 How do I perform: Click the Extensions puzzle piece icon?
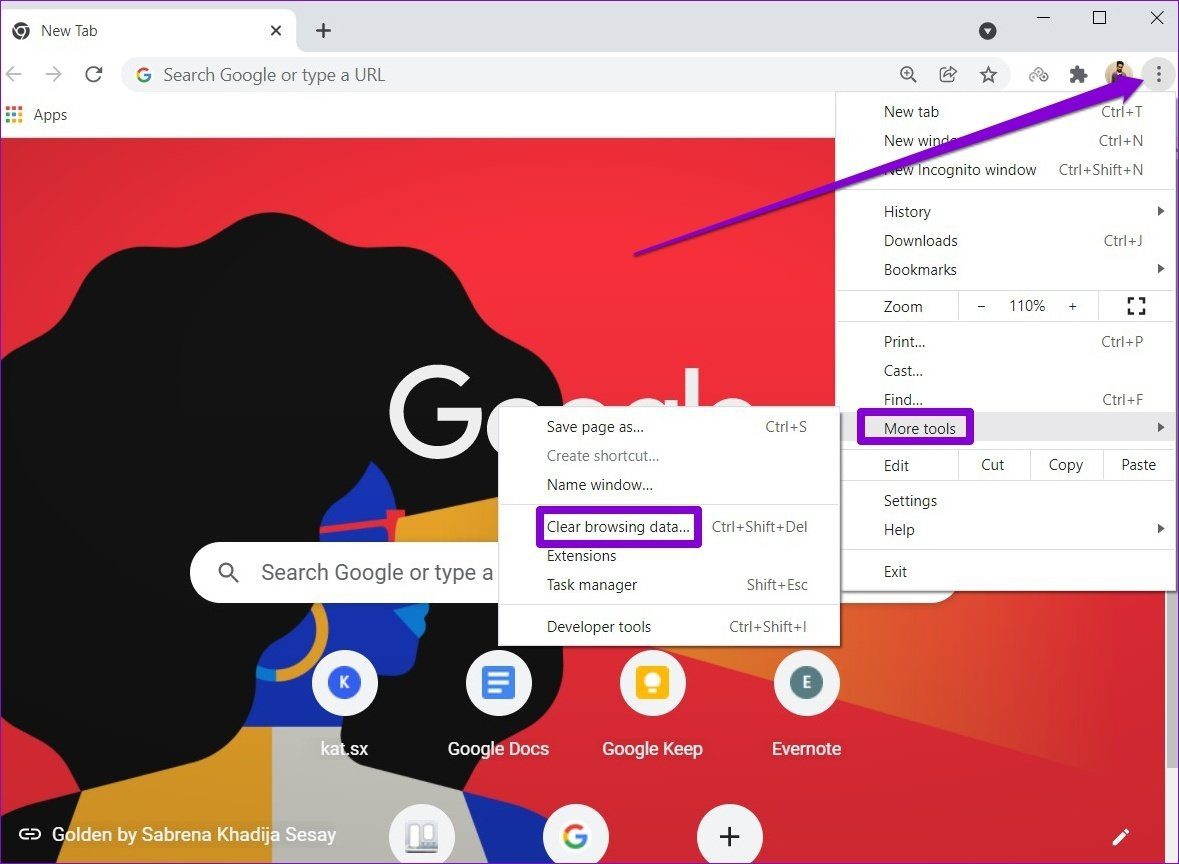(x=1078, y=74)
